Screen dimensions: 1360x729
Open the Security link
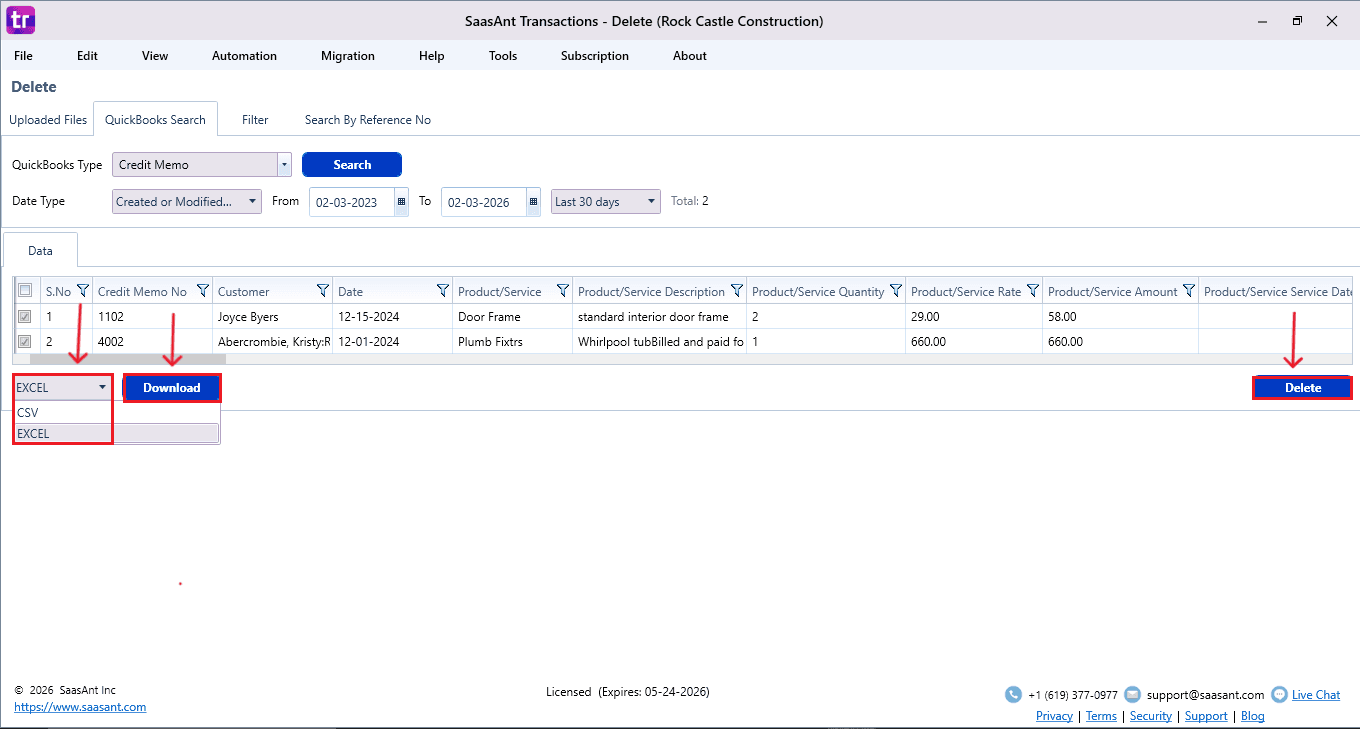[1151, 716]
